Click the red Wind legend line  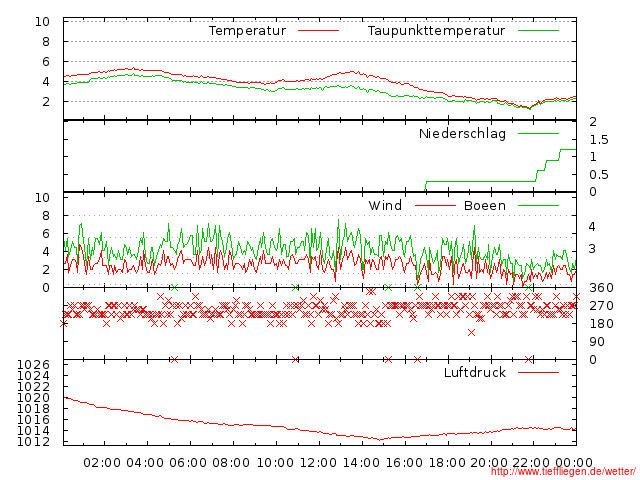(435, 205)
